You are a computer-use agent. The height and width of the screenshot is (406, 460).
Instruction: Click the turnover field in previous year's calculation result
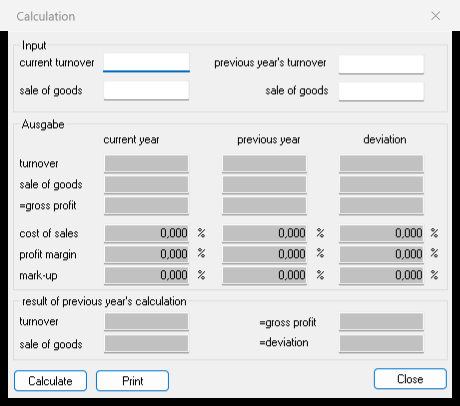pyautogui.click(x=146, y=321)
